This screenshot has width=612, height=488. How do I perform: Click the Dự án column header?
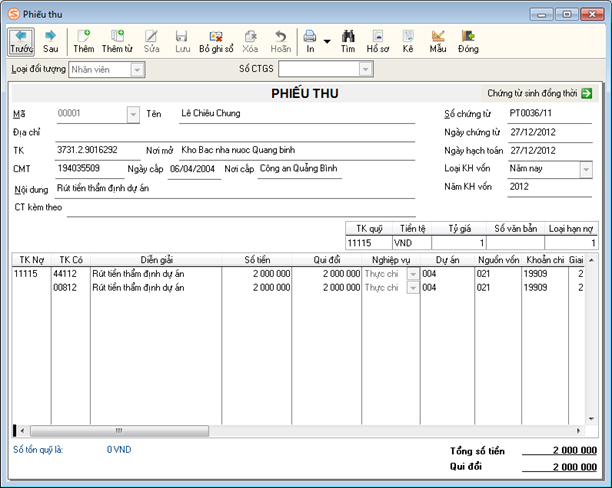coord(447,260)
